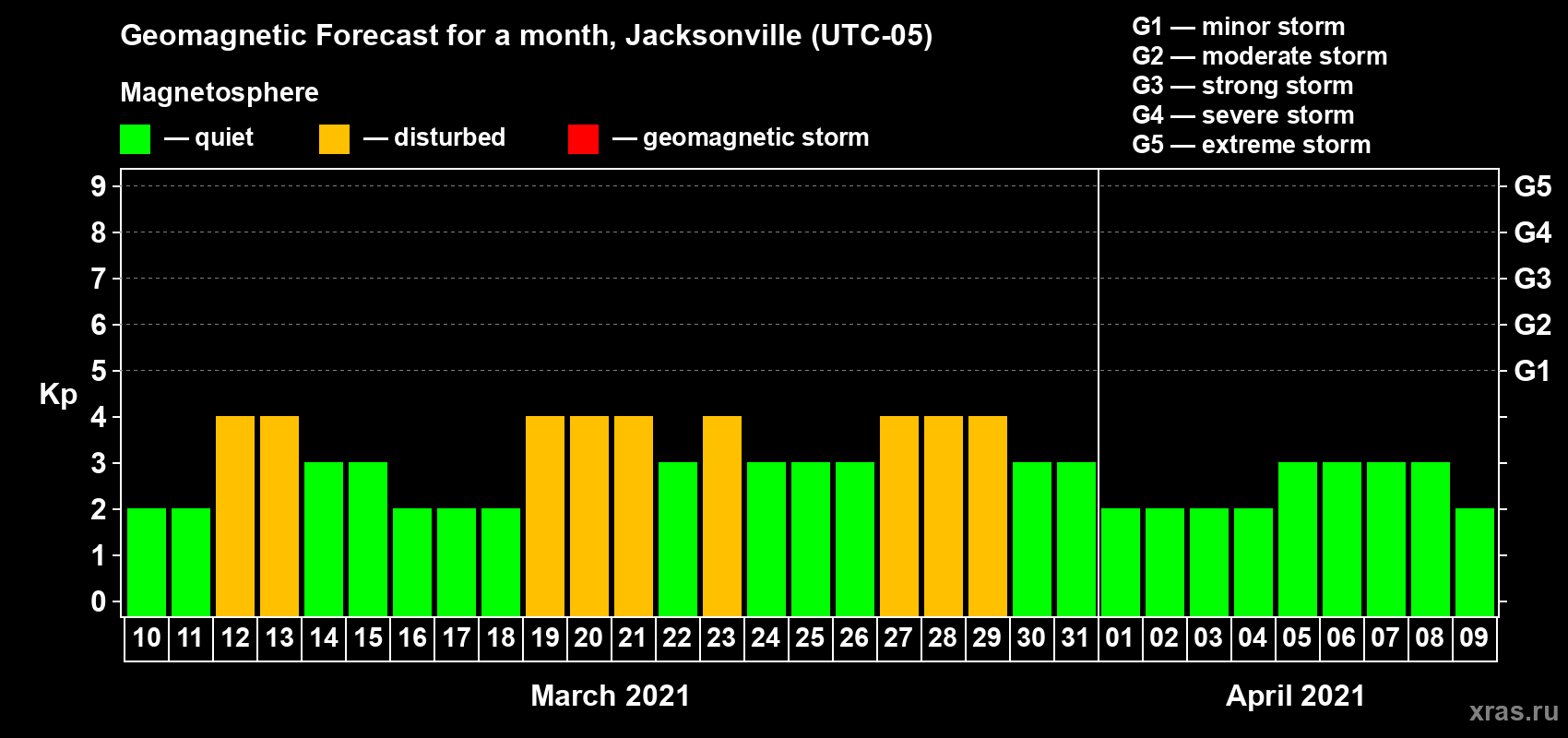Click the G4 right axis label
Screen dimensions: 1568x738
pos(1533,232)
